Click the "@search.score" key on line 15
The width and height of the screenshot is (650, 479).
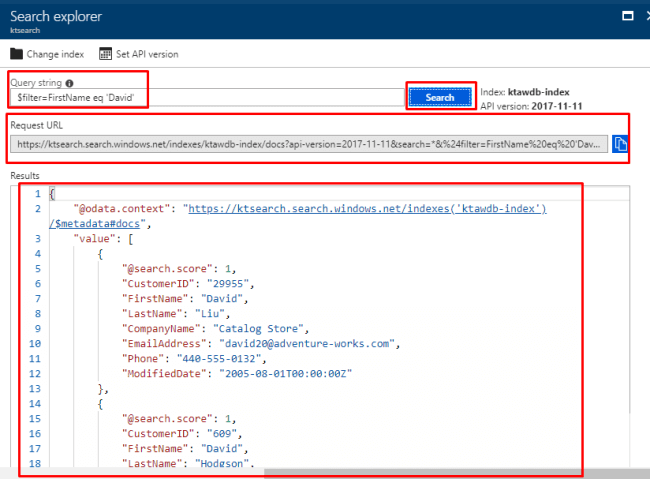coord(167,419)
